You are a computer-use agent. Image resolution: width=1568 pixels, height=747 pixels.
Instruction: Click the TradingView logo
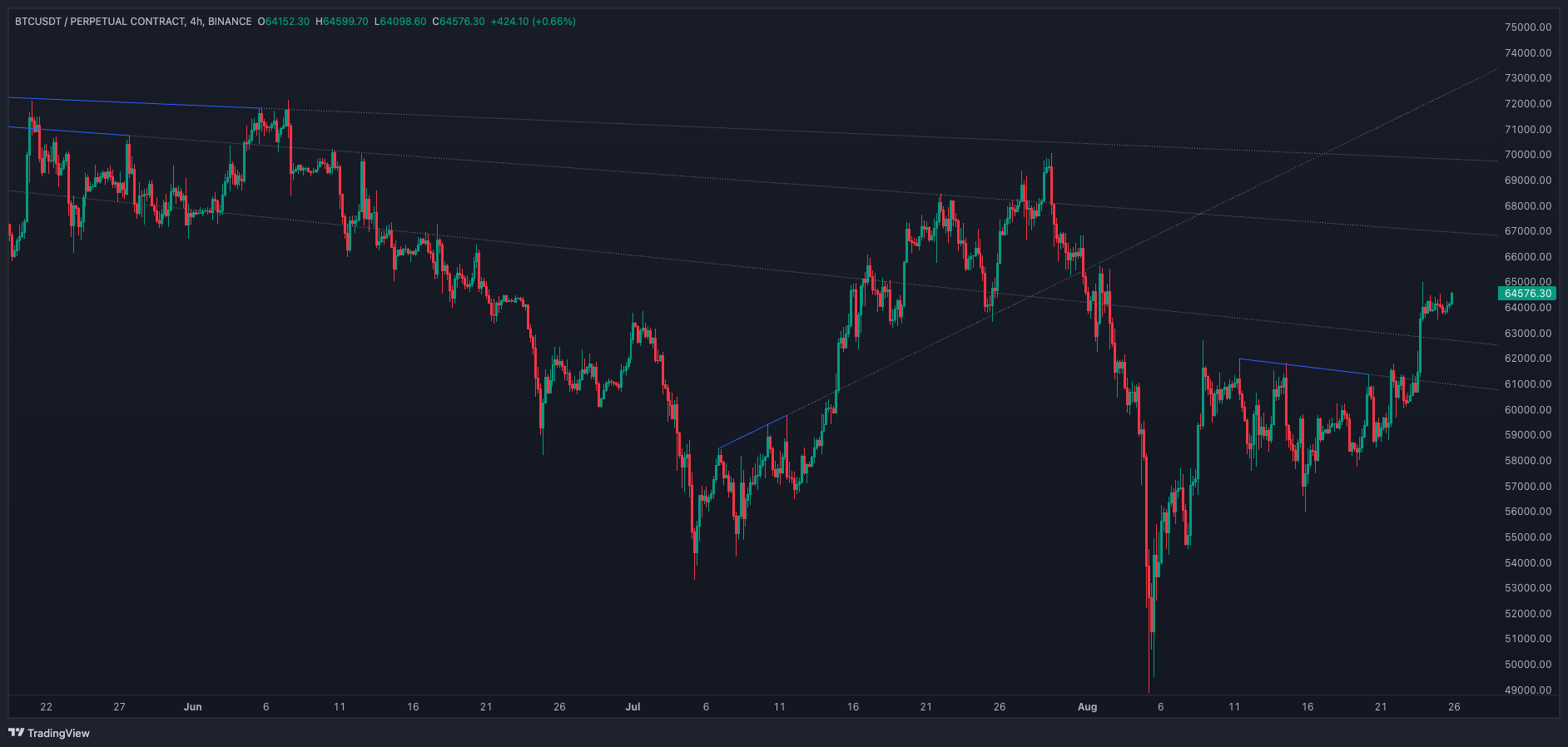49,733
